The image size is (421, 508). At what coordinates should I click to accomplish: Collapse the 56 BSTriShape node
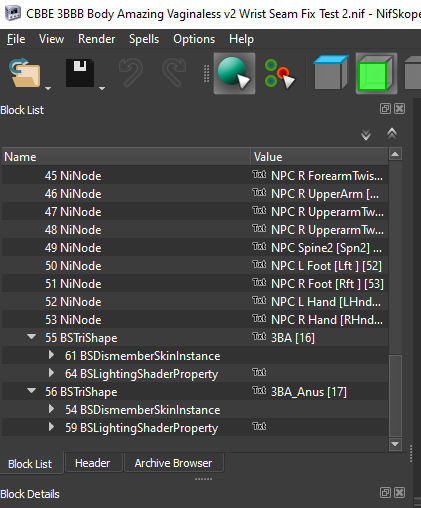coord(32,391)
